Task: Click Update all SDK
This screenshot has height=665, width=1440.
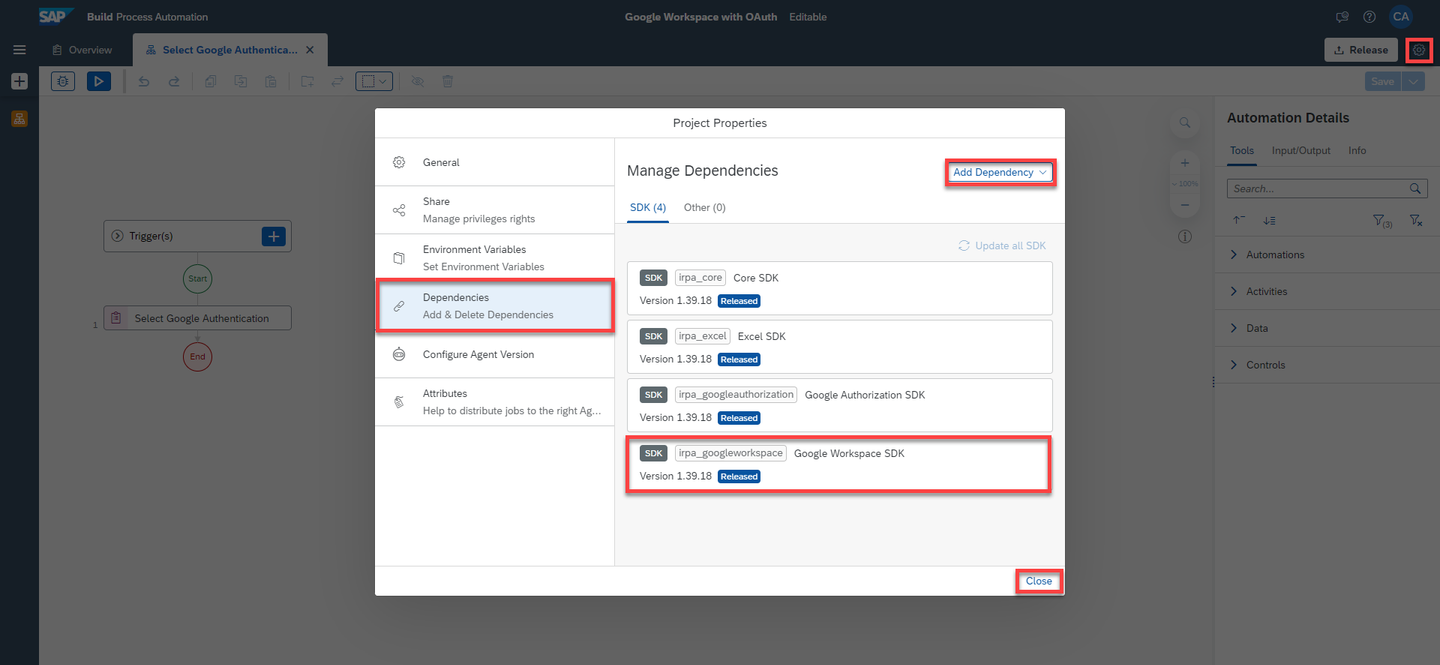Action: [1002, 245]
